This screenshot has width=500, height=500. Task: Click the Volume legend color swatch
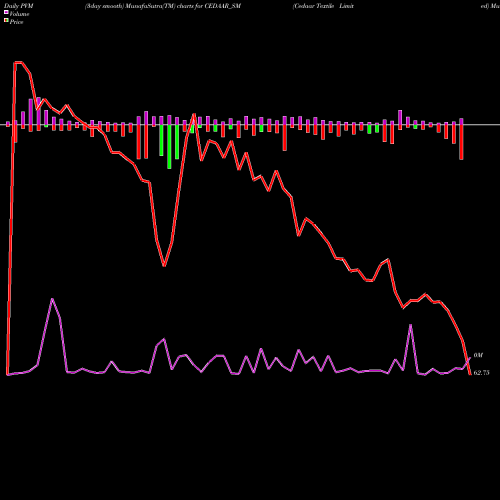6,12
